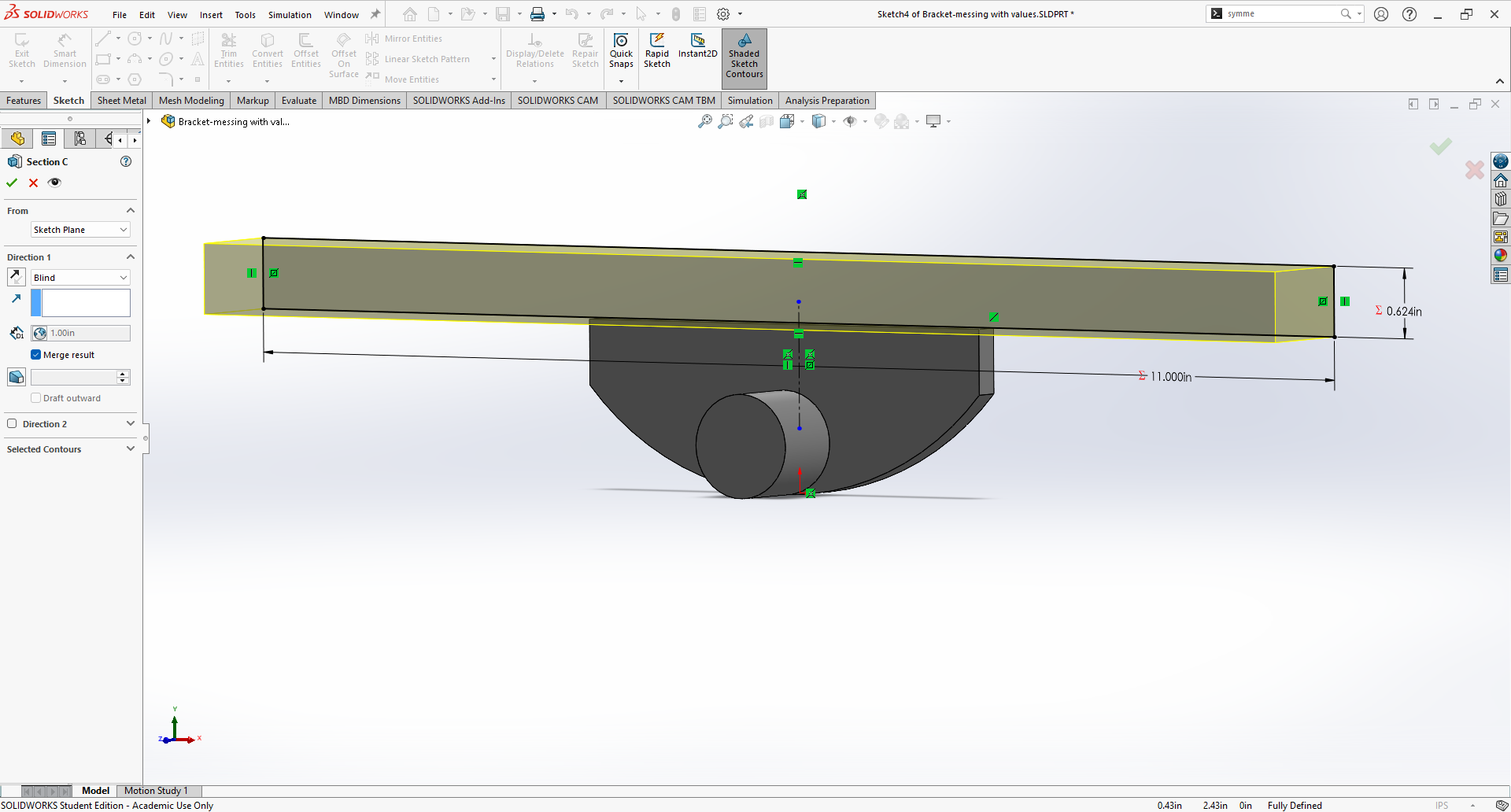Open the Blind end condition dropdown
This screenshot has width=1511, height=812.
tap(80, 278)
